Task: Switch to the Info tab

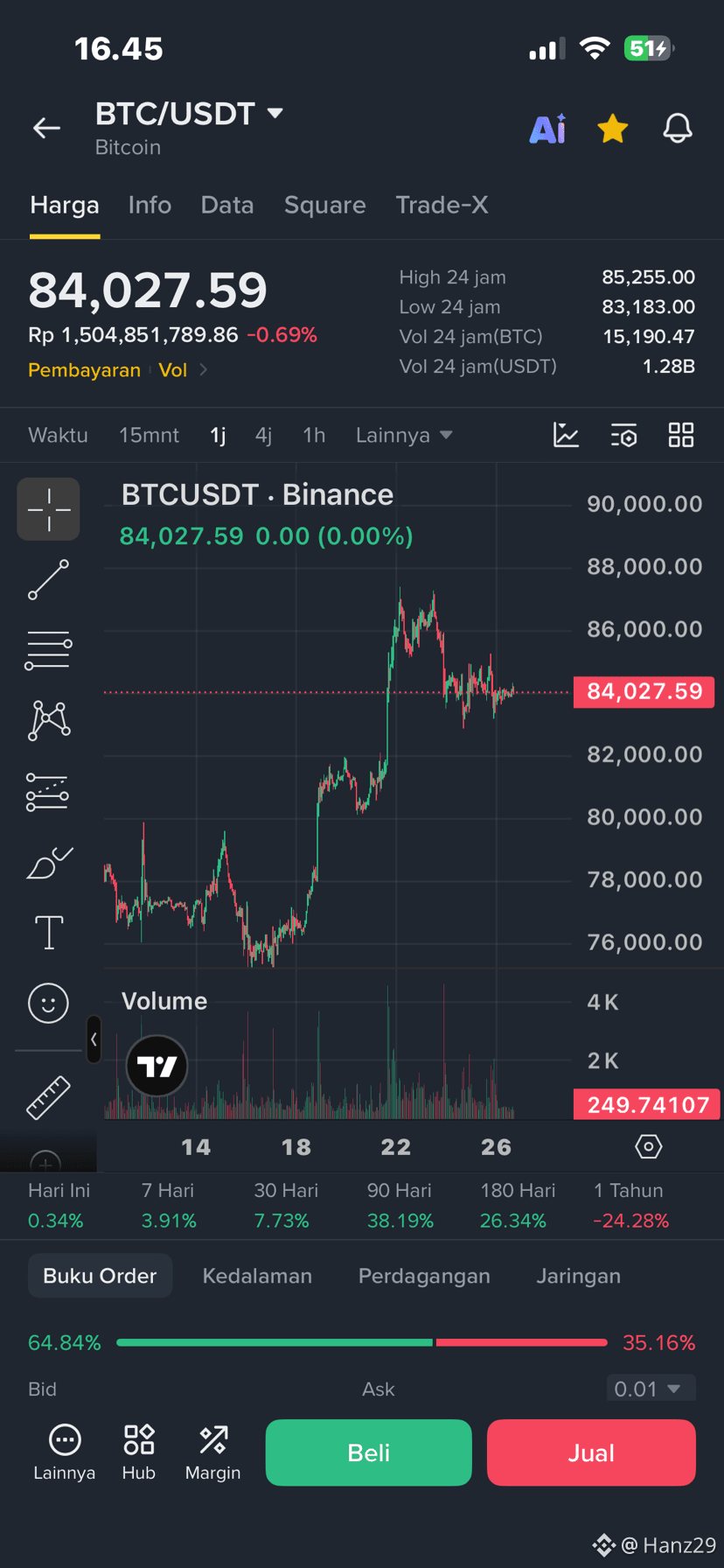Action: pyautogui.click(x=150, y=205)
